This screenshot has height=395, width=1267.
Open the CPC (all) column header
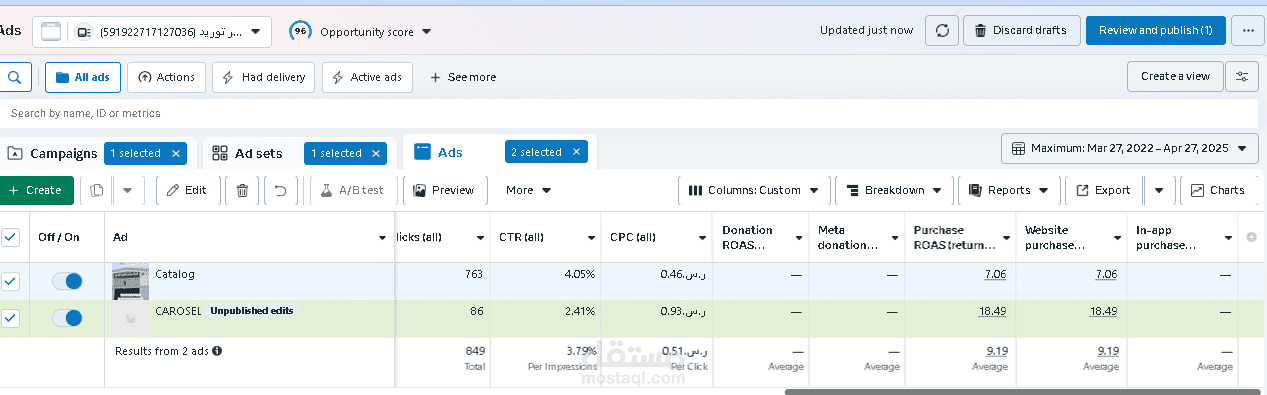(x=656, y=237)
